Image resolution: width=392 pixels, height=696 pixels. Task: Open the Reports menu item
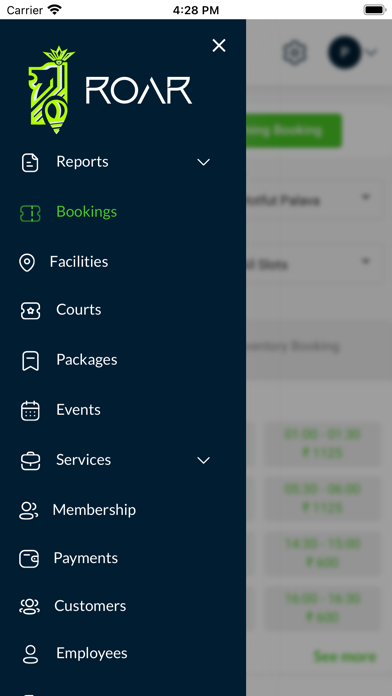click(x=82, y=162)
